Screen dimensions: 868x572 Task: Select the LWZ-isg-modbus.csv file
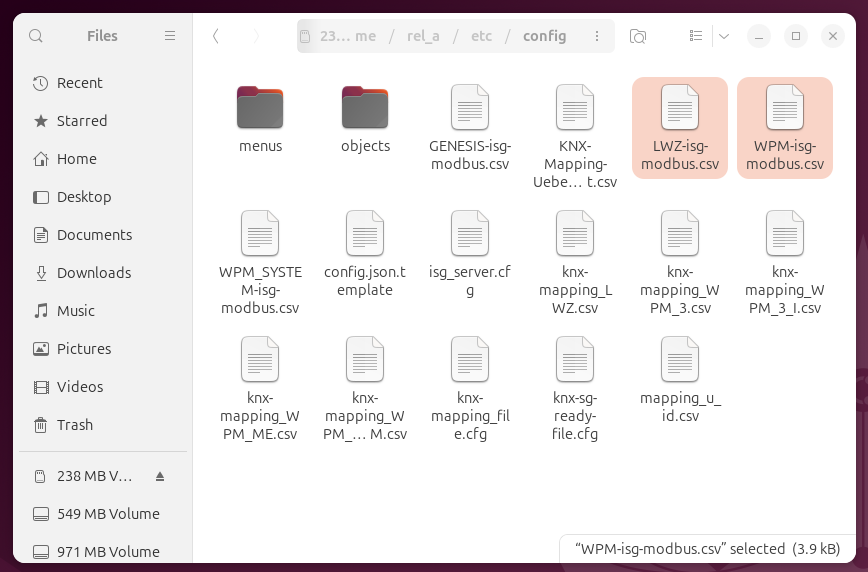(680, 128)
